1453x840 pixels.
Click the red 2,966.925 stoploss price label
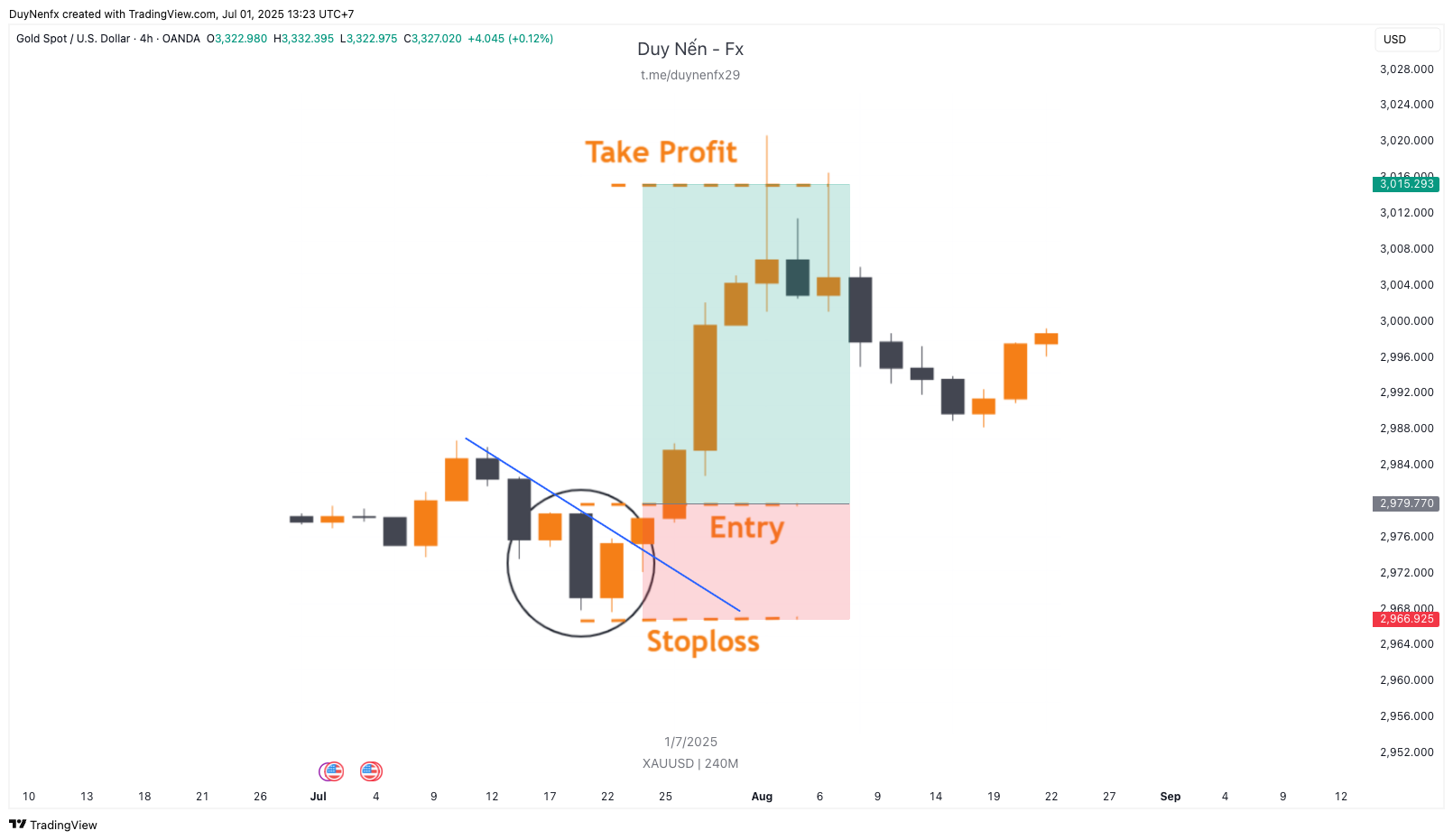(1406, 619)
